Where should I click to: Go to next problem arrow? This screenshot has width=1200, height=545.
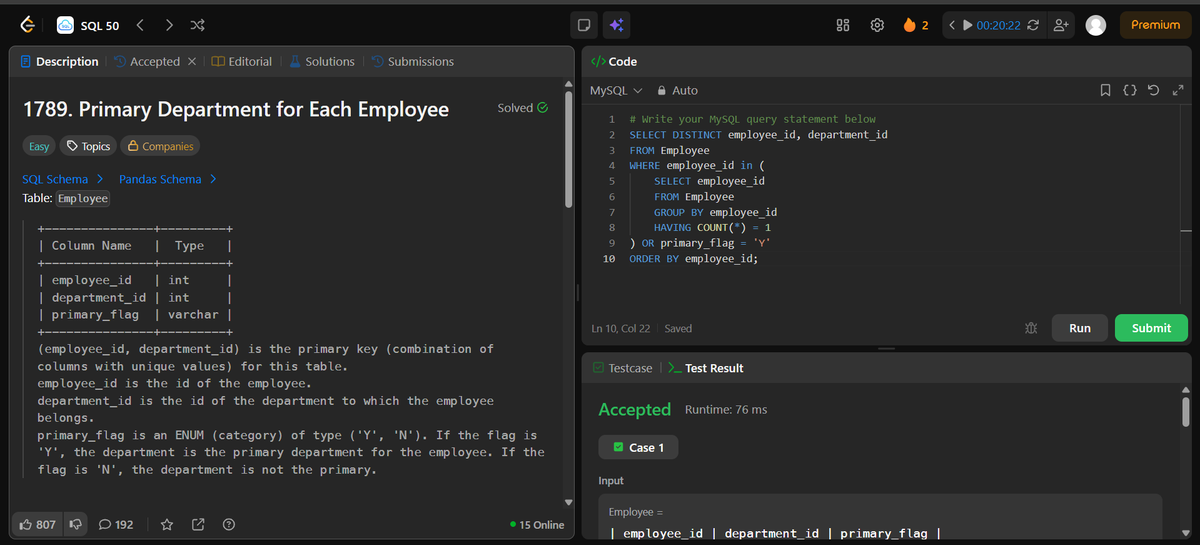167,25
